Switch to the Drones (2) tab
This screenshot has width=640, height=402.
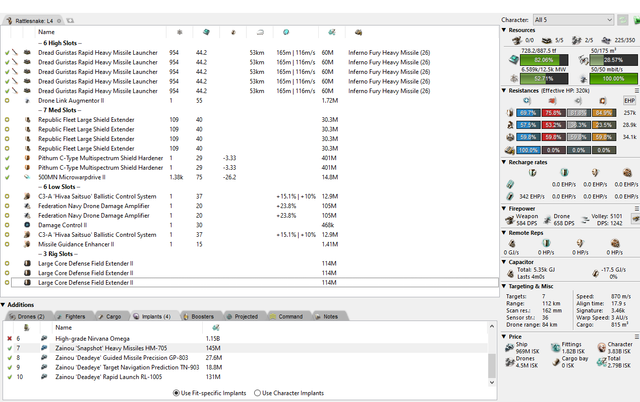27,316
